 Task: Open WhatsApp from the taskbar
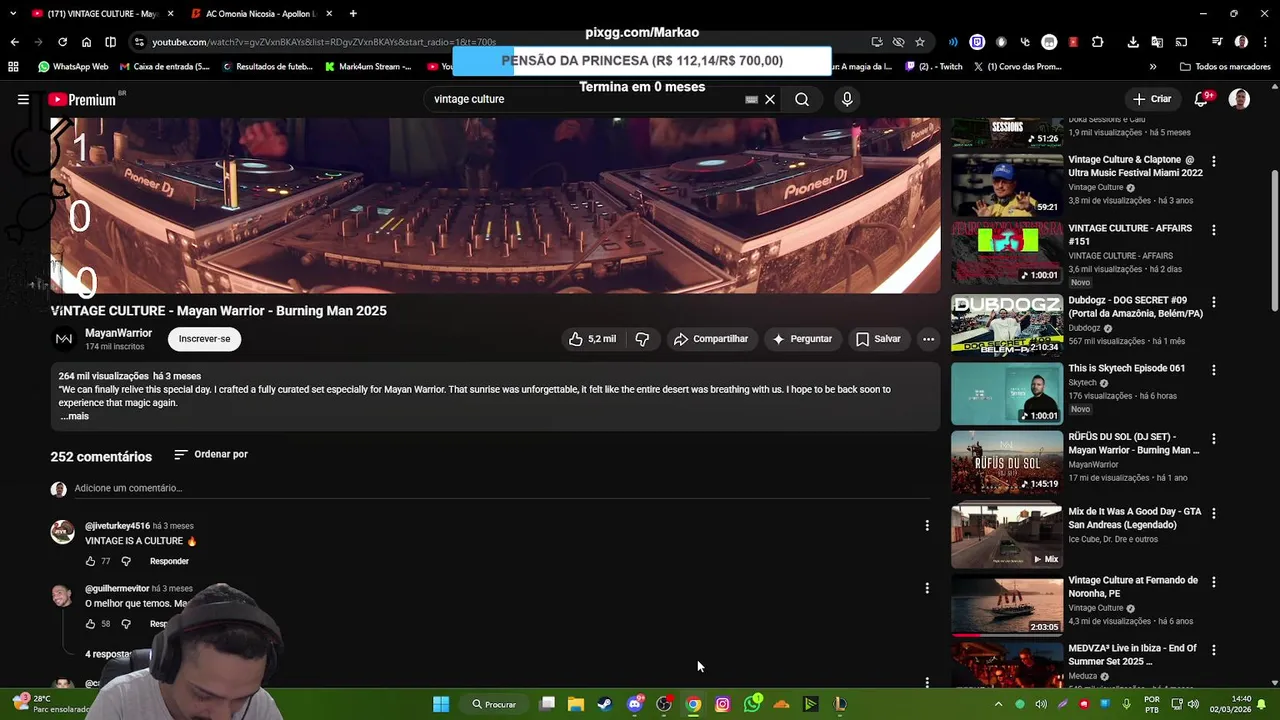pyautogui.click(x=752, y=704)
